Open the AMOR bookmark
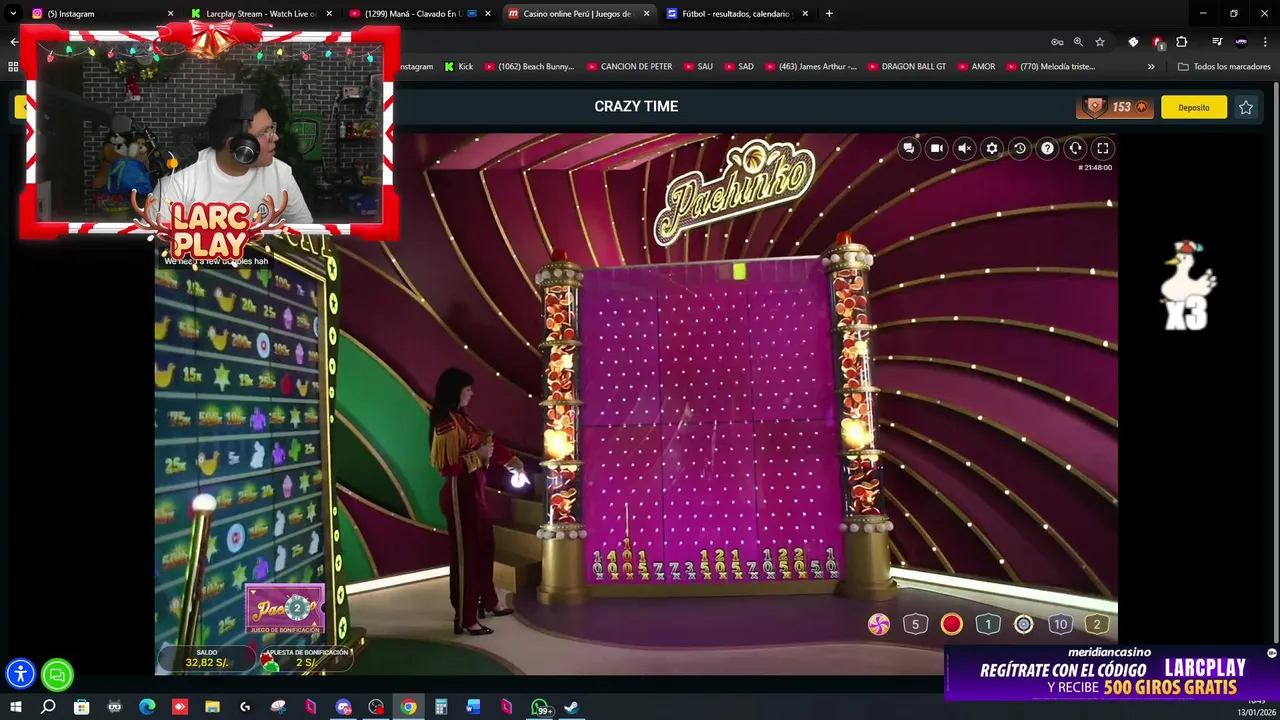Image resolution: width=1280 pixels, height=720 pixels. point(976,66)
